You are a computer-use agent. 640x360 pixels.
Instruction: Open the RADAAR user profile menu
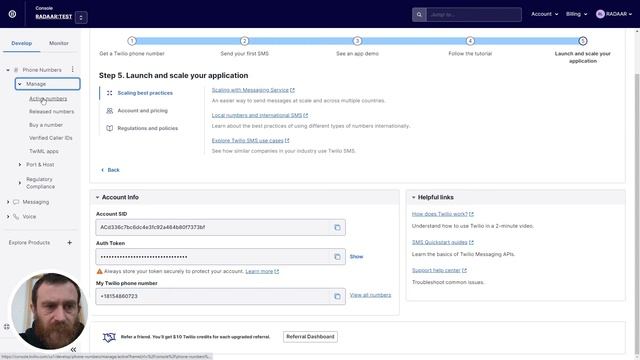613,14
